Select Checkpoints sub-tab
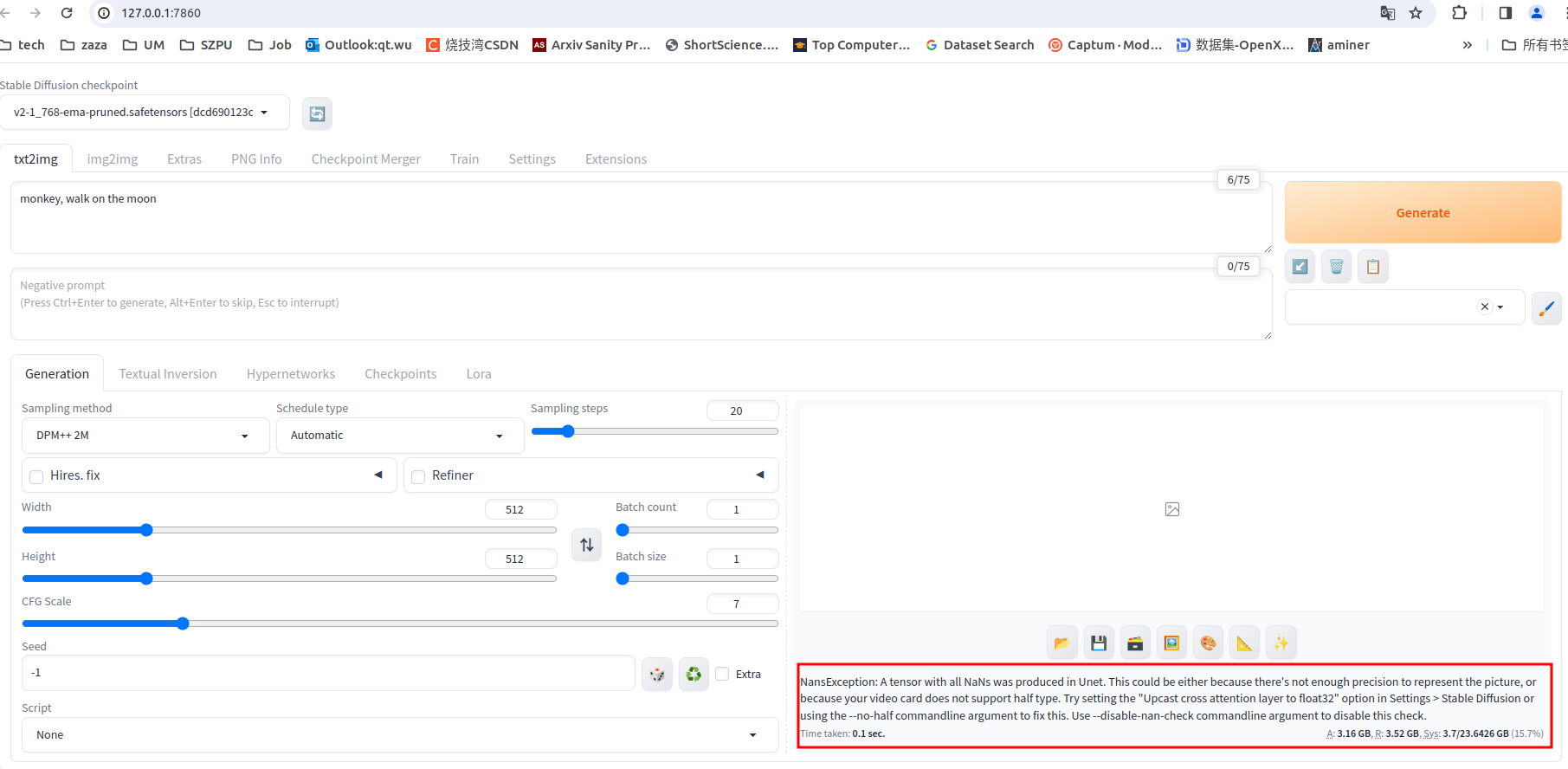1568x769 pixels. pyautogui.click(x=401, y=374)
